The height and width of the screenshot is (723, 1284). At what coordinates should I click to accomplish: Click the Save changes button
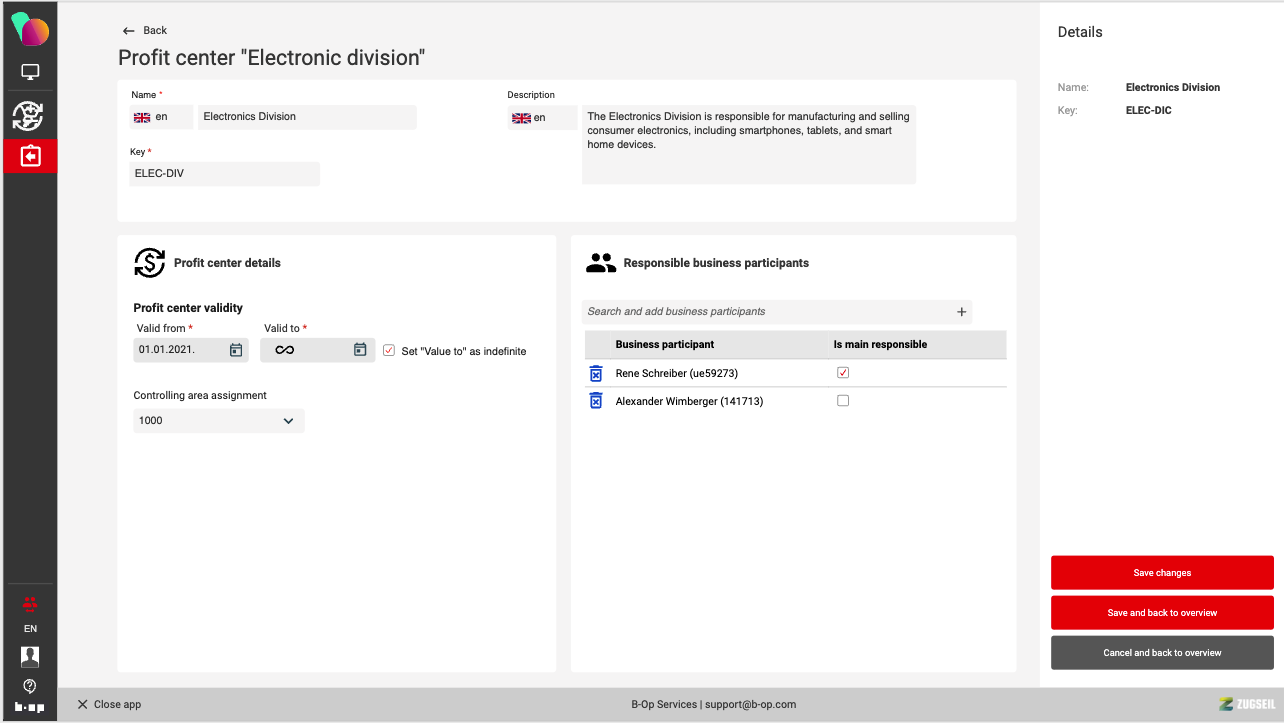tap(1162, 573)
